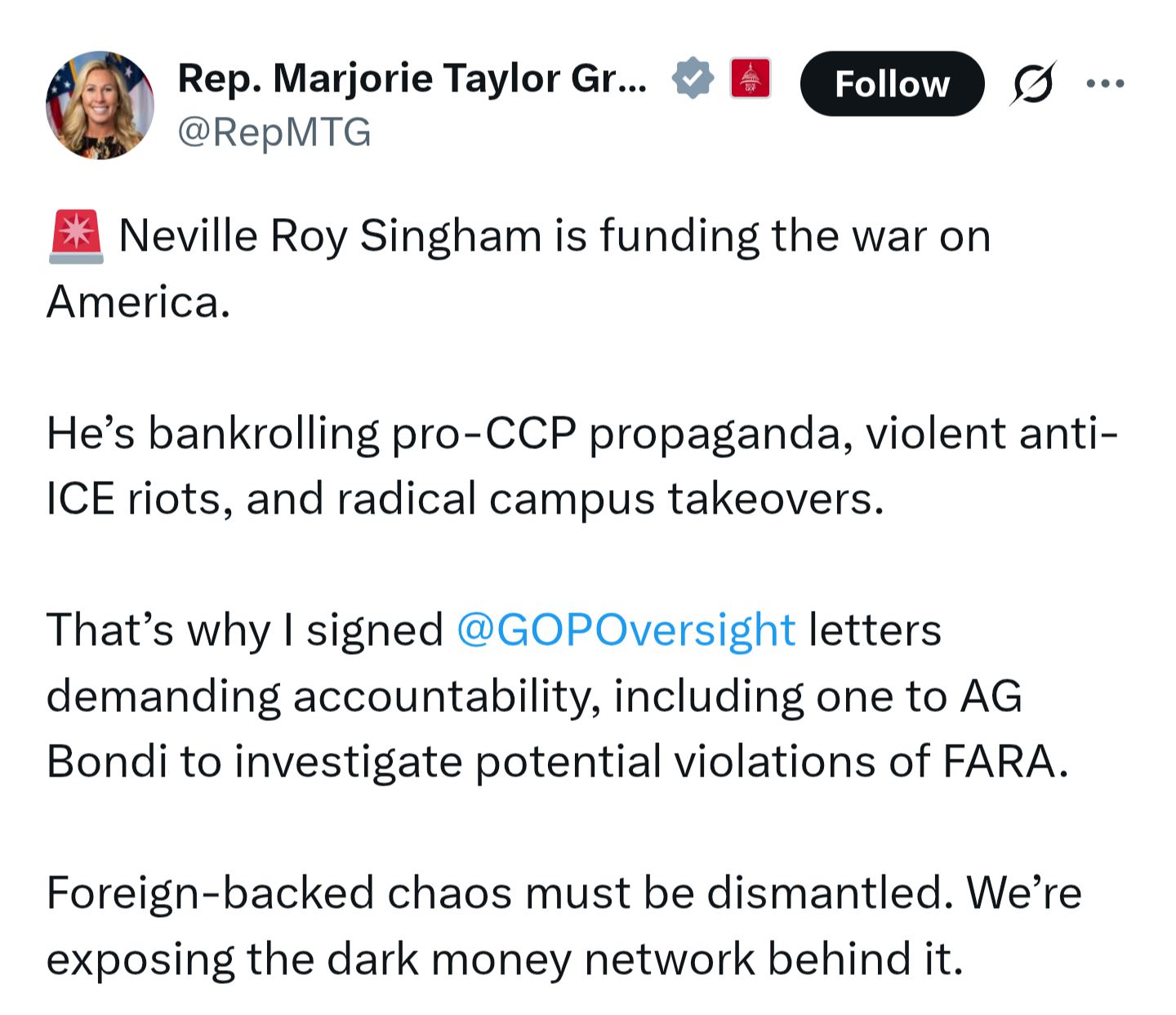This screenshot has width=1176, height=1015.
Task: Click the gray verified checkmark badge
Action: tap(693, 79)
